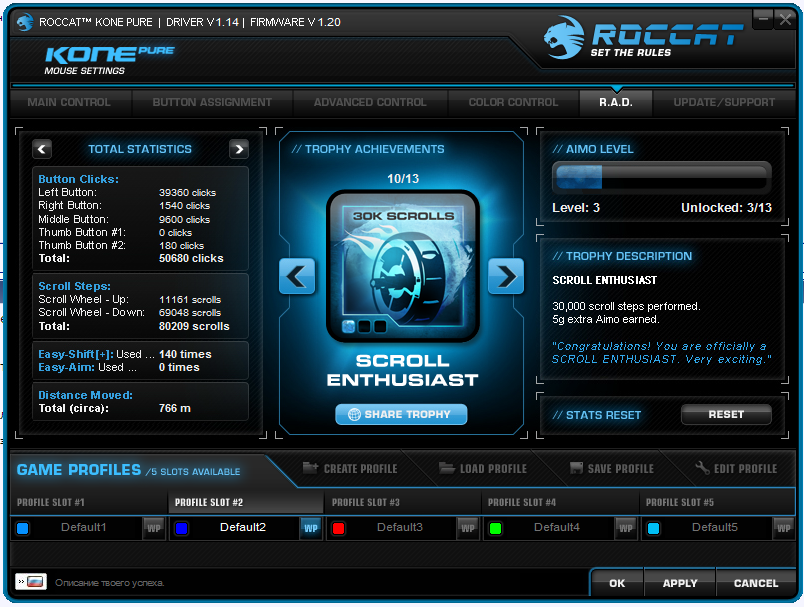Select Profile Slot #3 header
804x607 pixels.
tap(403, 502)
